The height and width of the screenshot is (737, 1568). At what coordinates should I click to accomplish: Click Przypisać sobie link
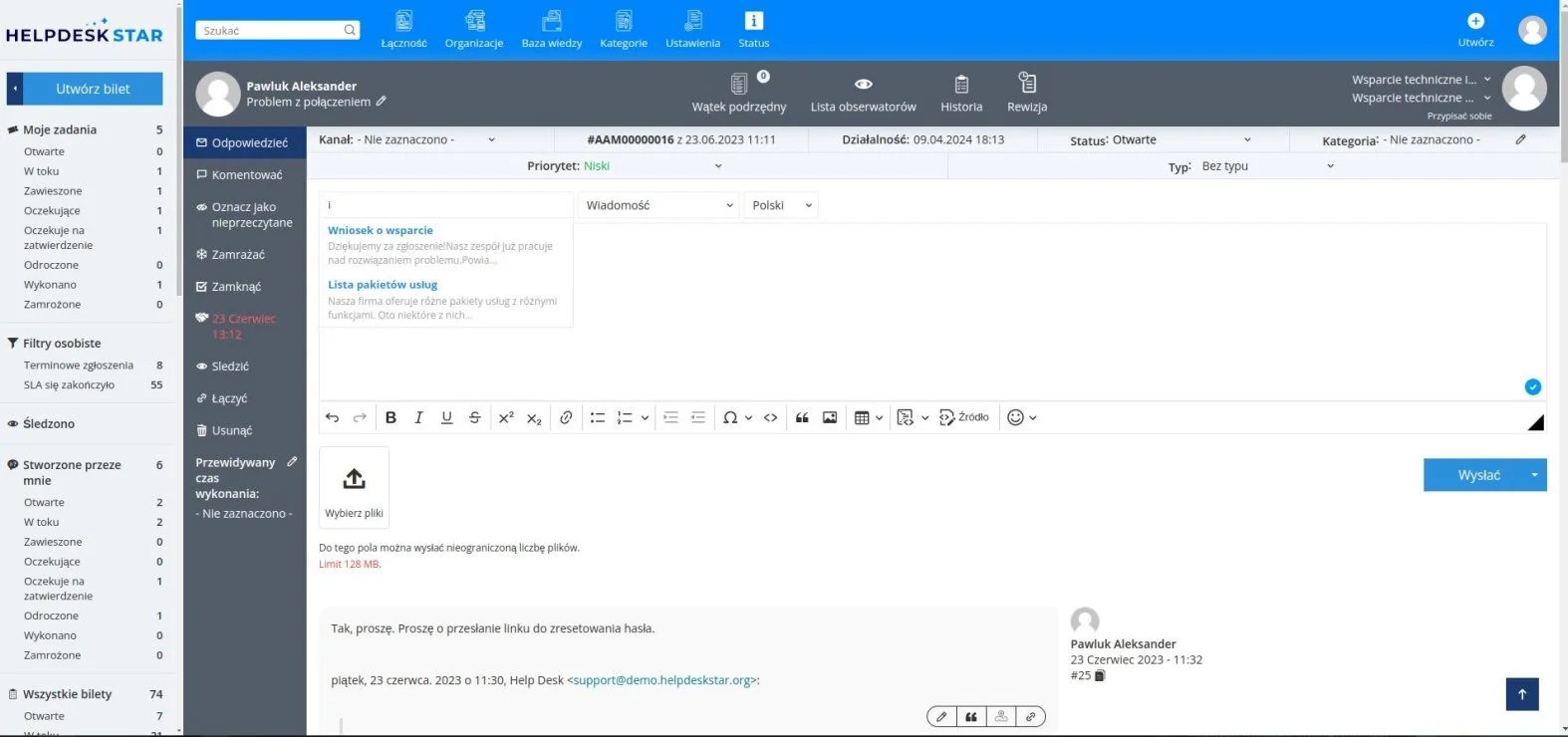pos(1459,116)
